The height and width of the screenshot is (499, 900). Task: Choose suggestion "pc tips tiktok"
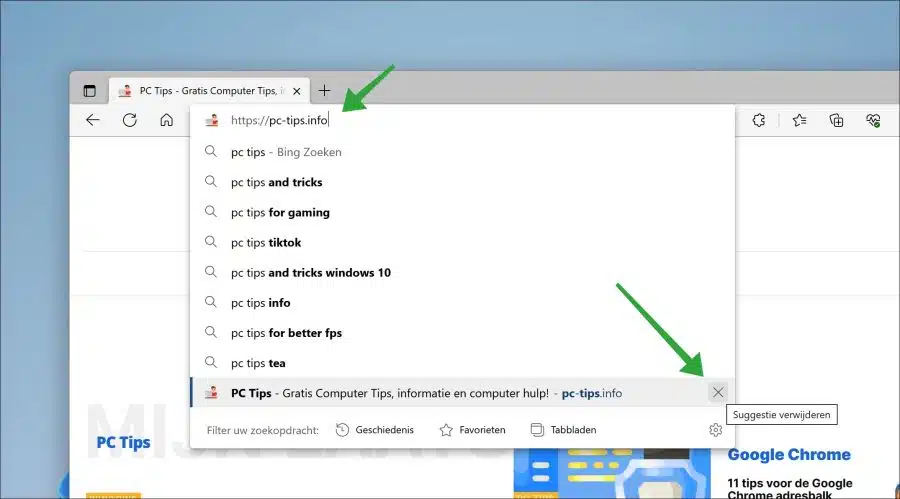pos(462,242)
